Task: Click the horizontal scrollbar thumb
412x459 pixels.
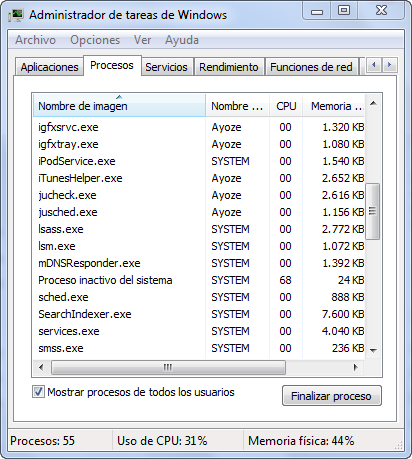Action: click(168, 367)
